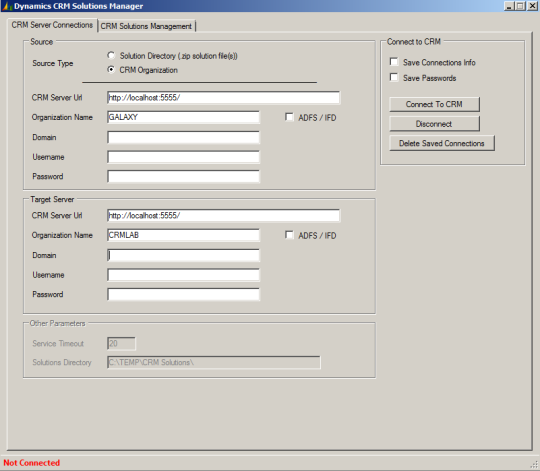Click the Target Server Password field
The image size is (540, 471).
coord(183,294)
